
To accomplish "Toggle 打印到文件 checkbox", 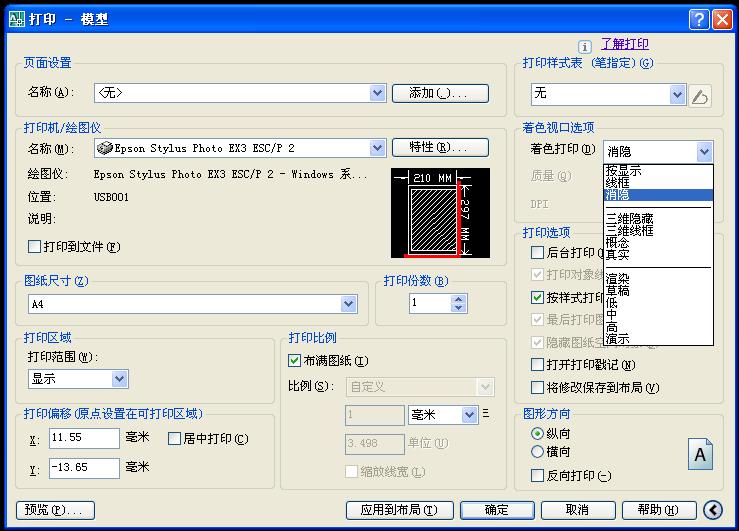I will click(34, 246).
